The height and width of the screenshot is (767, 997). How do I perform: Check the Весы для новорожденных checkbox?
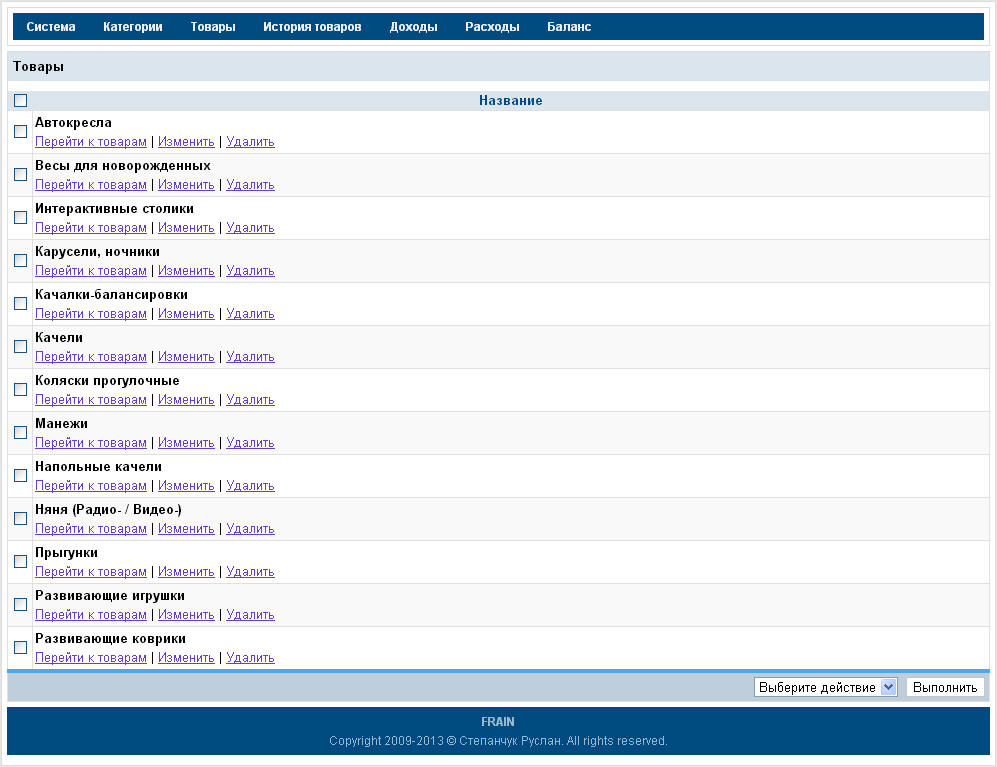point(20,174)
